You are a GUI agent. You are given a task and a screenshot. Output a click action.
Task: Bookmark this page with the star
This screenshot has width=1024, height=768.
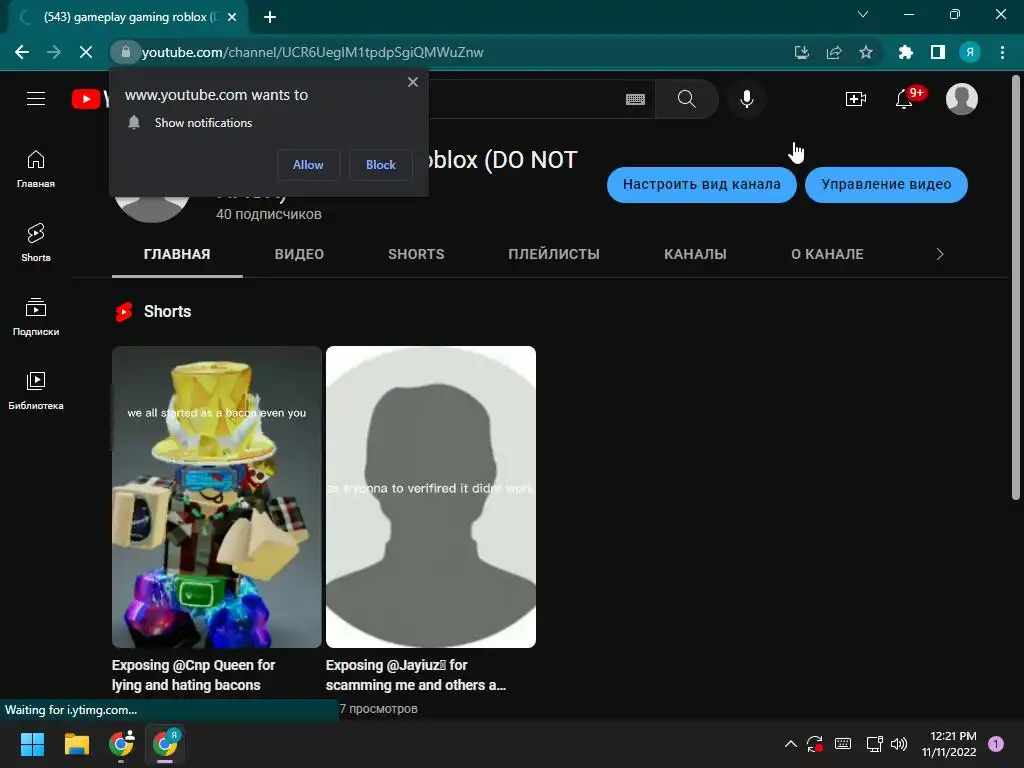866,52
